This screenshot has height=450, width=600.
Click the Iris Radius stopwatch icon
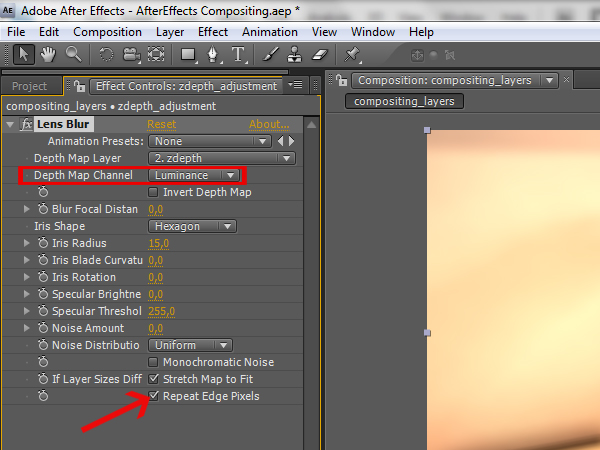[43, 243]
